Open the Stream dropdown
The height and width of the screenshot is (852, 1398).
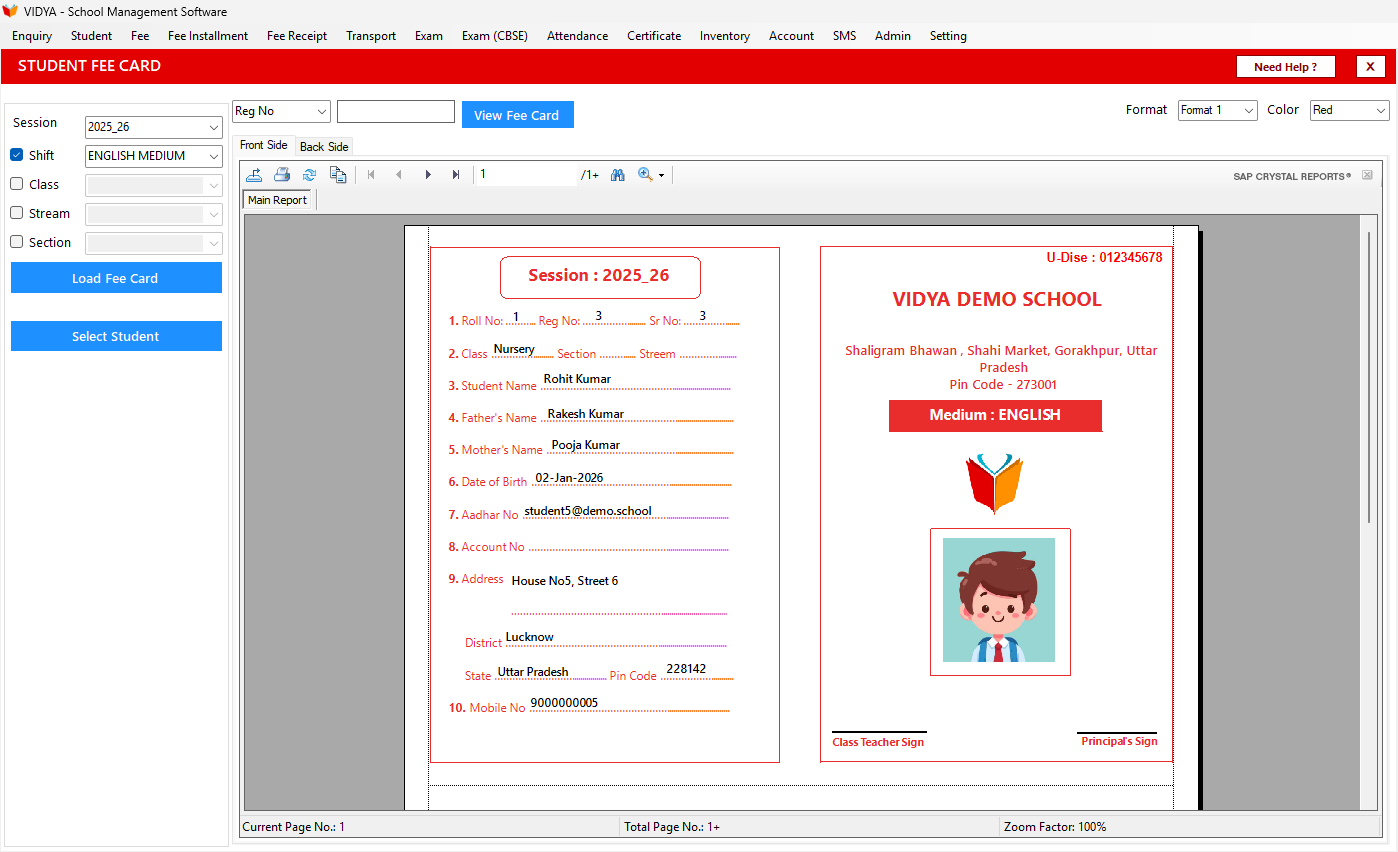pos(154,214)
